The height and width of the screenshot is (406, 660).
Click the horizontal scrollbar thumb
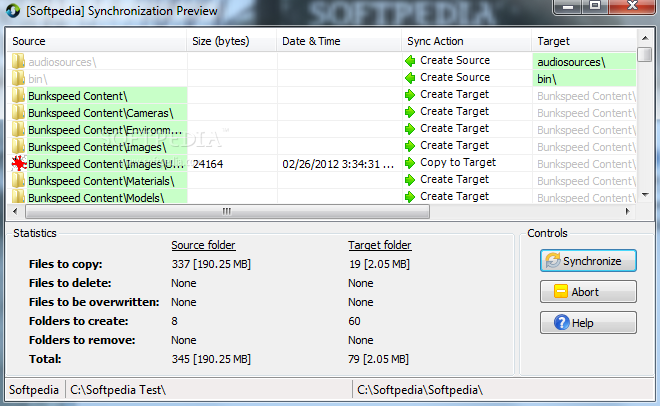tap(227, 211)
